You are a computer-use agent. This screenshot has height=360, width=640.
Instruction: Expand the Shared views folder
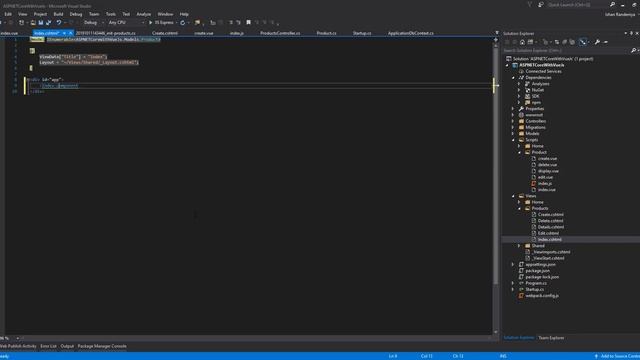[520, 246]
